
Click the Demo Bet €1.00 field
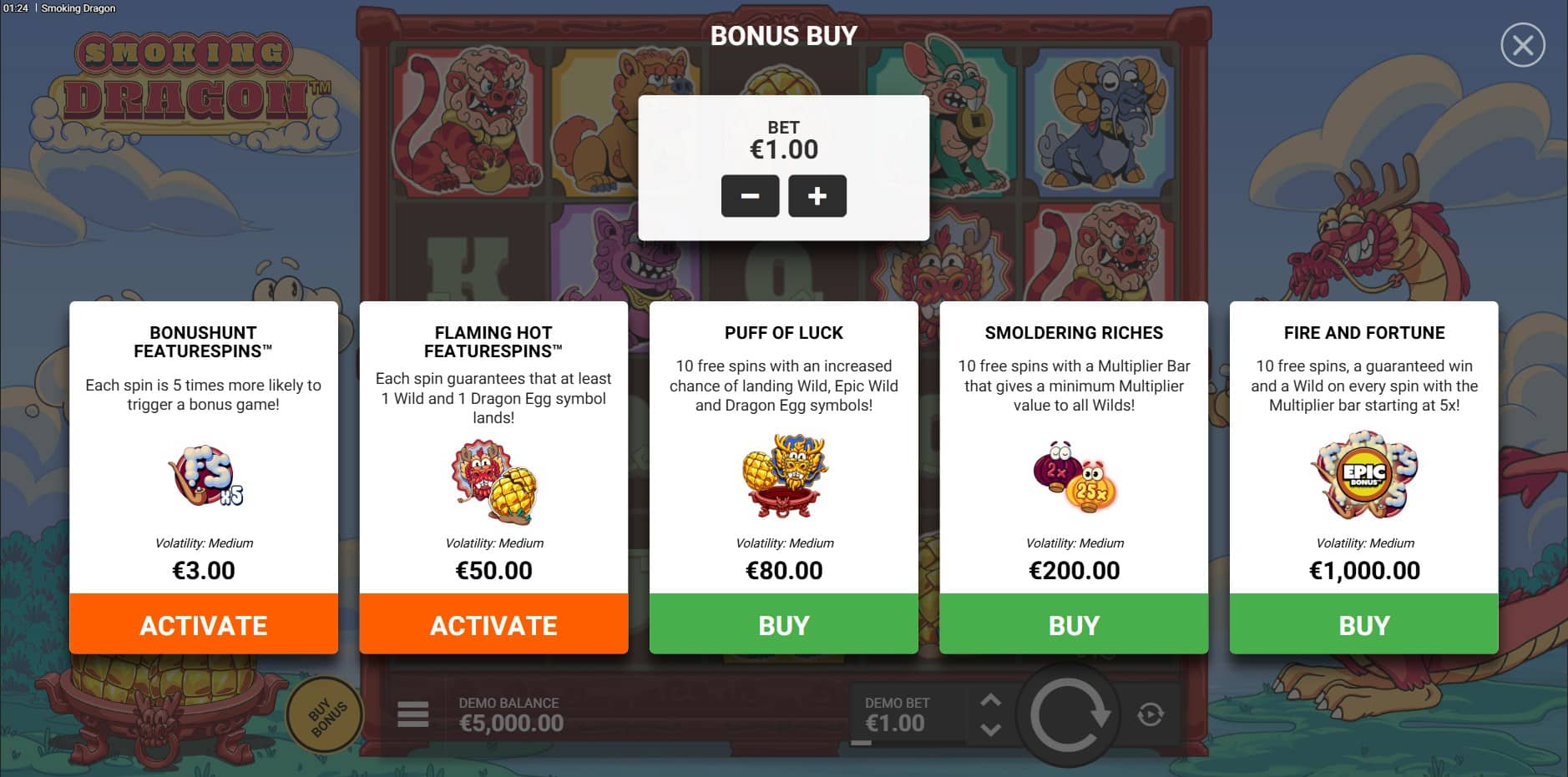[x=907, y=715]
